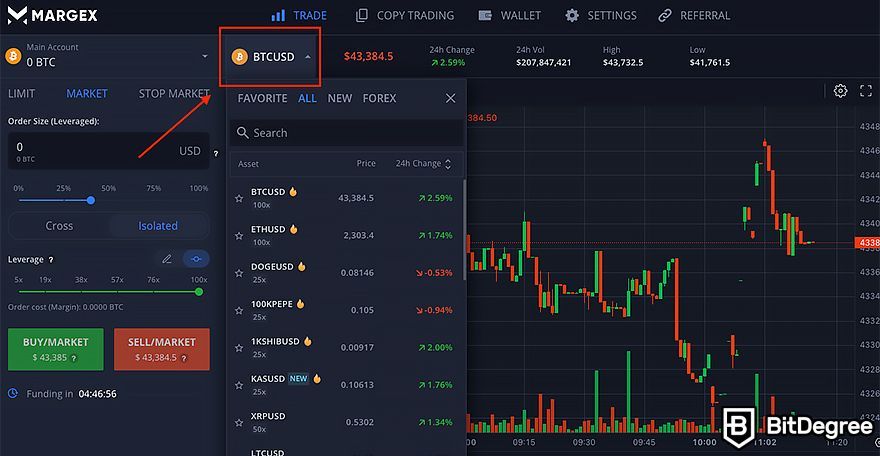Select Isolated margin mode

tap(158, 225)
